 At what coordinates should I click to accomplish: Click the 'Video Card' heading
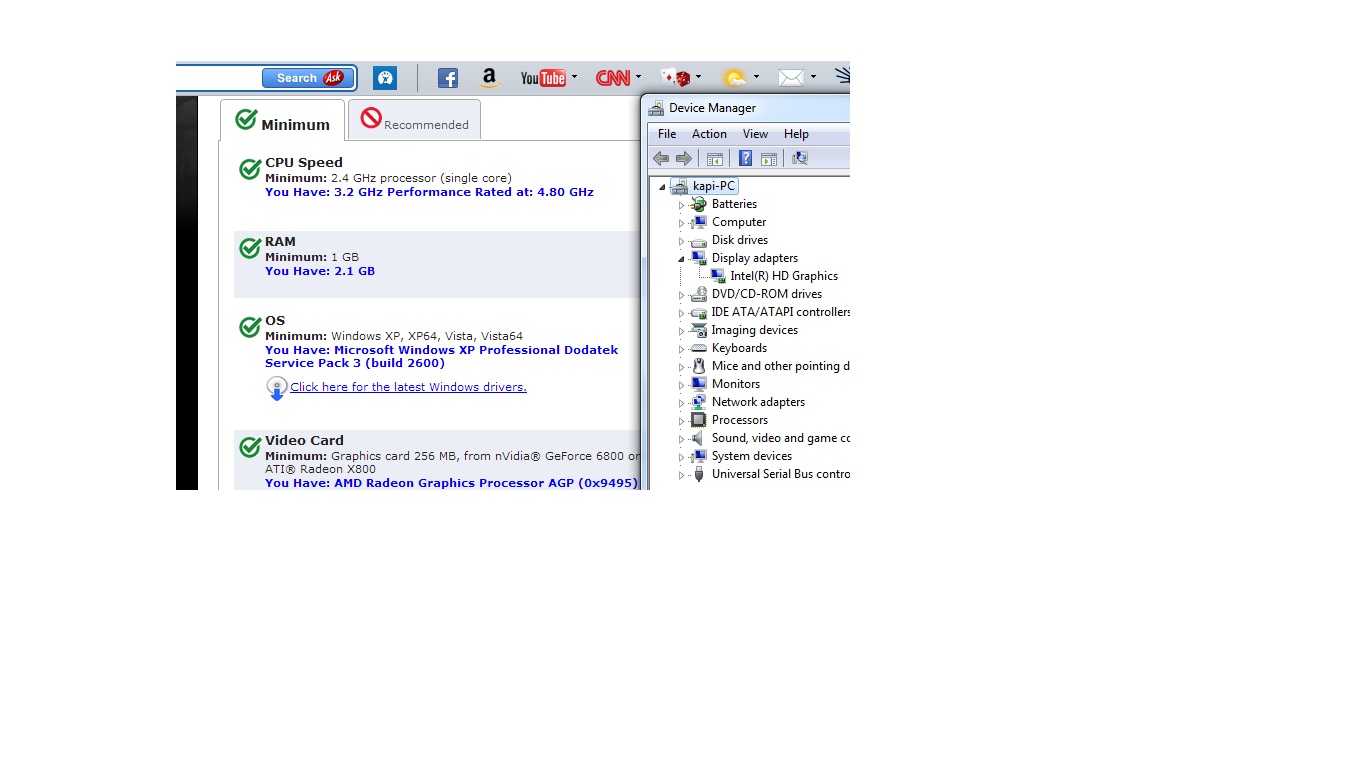pos(304,440)
